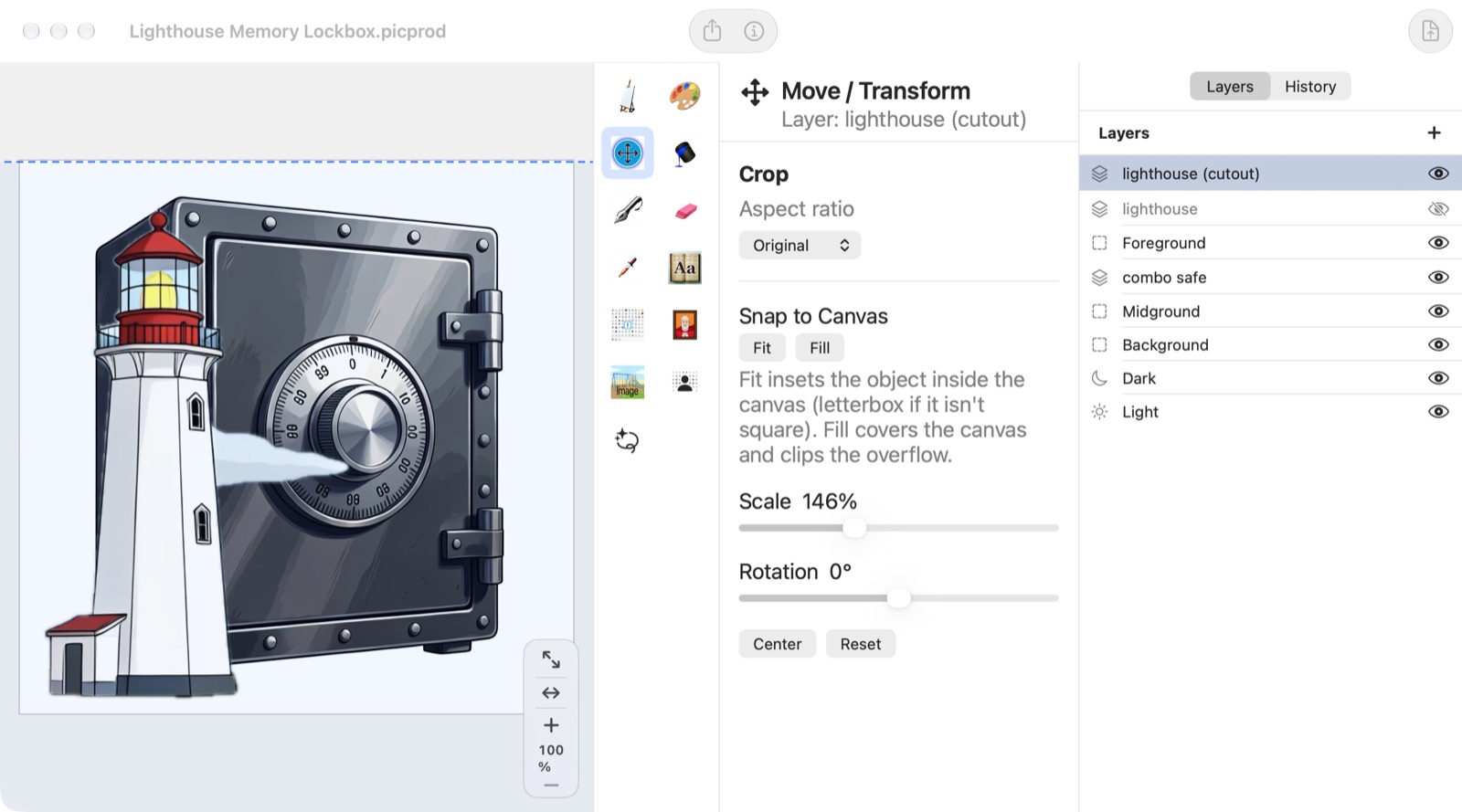This screenshot has width=1462, height=812.
Task: Pick the pink eraser tool
Action: (684, 211)
